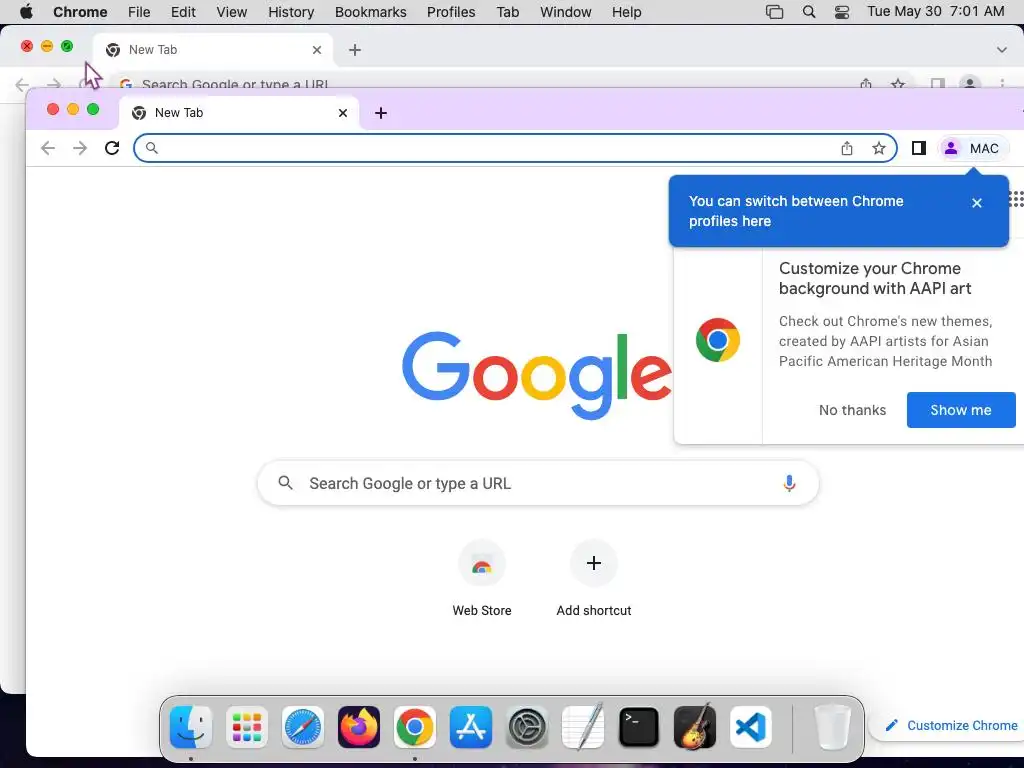Click the Show me button
Screen dimensions: 1024x768
961,410
